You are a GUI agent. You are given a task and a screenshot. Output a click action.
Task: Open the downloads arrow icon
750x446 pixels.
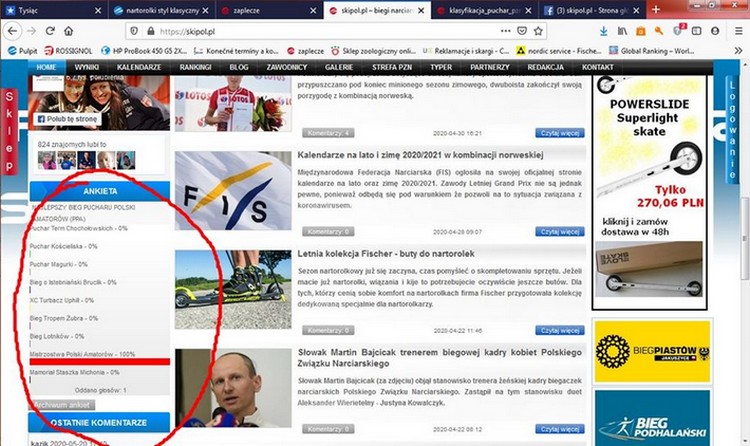(604, 31)
